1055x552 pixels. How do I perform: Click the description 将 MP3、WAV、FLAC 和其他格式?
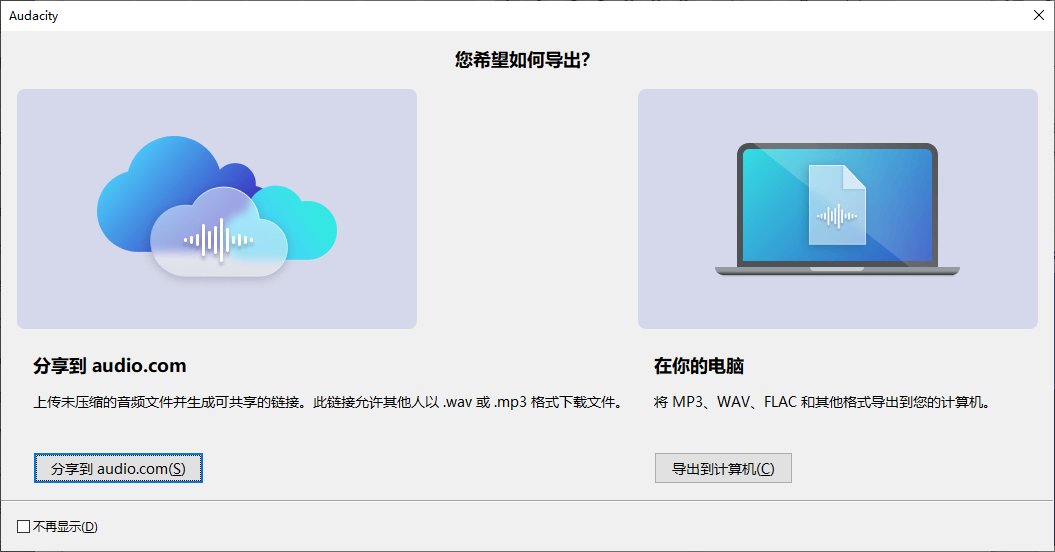pyautogui.click(x=822, y=403)
